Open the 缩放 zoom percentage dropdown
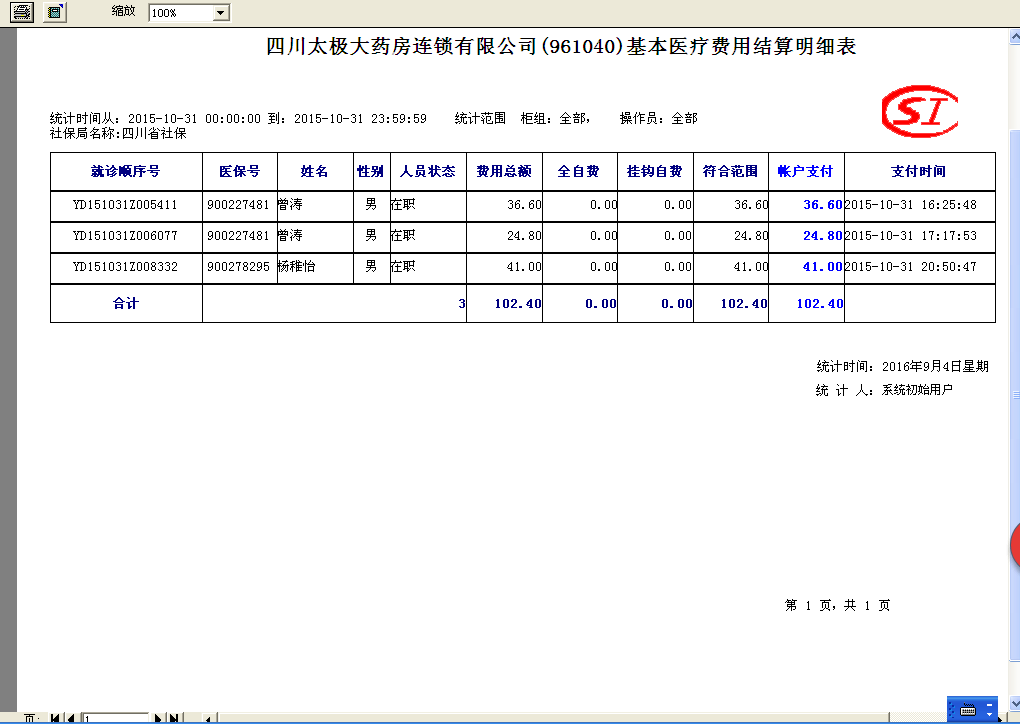The image size is (1020, 724). [x=221, y=12]
